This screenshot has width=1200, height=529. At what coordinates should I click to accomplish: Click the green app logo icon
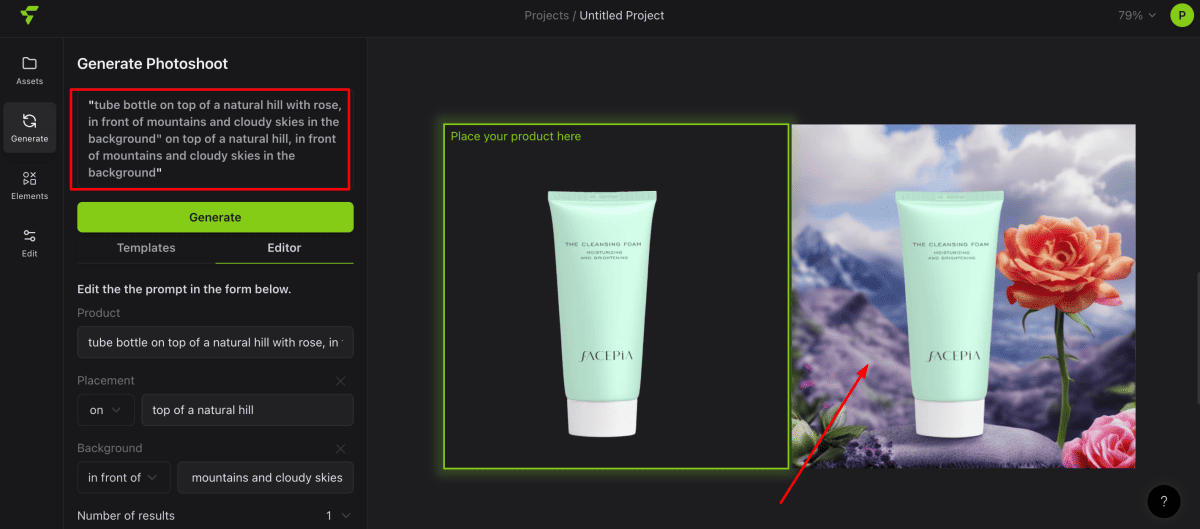point(30,15)
